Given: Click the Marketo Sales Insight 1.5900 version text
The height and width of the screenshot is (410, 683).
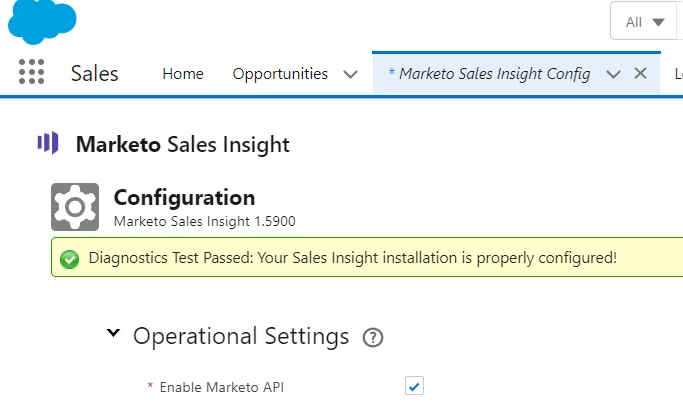Looking at the screenshot, I should (x=204, y=220).
